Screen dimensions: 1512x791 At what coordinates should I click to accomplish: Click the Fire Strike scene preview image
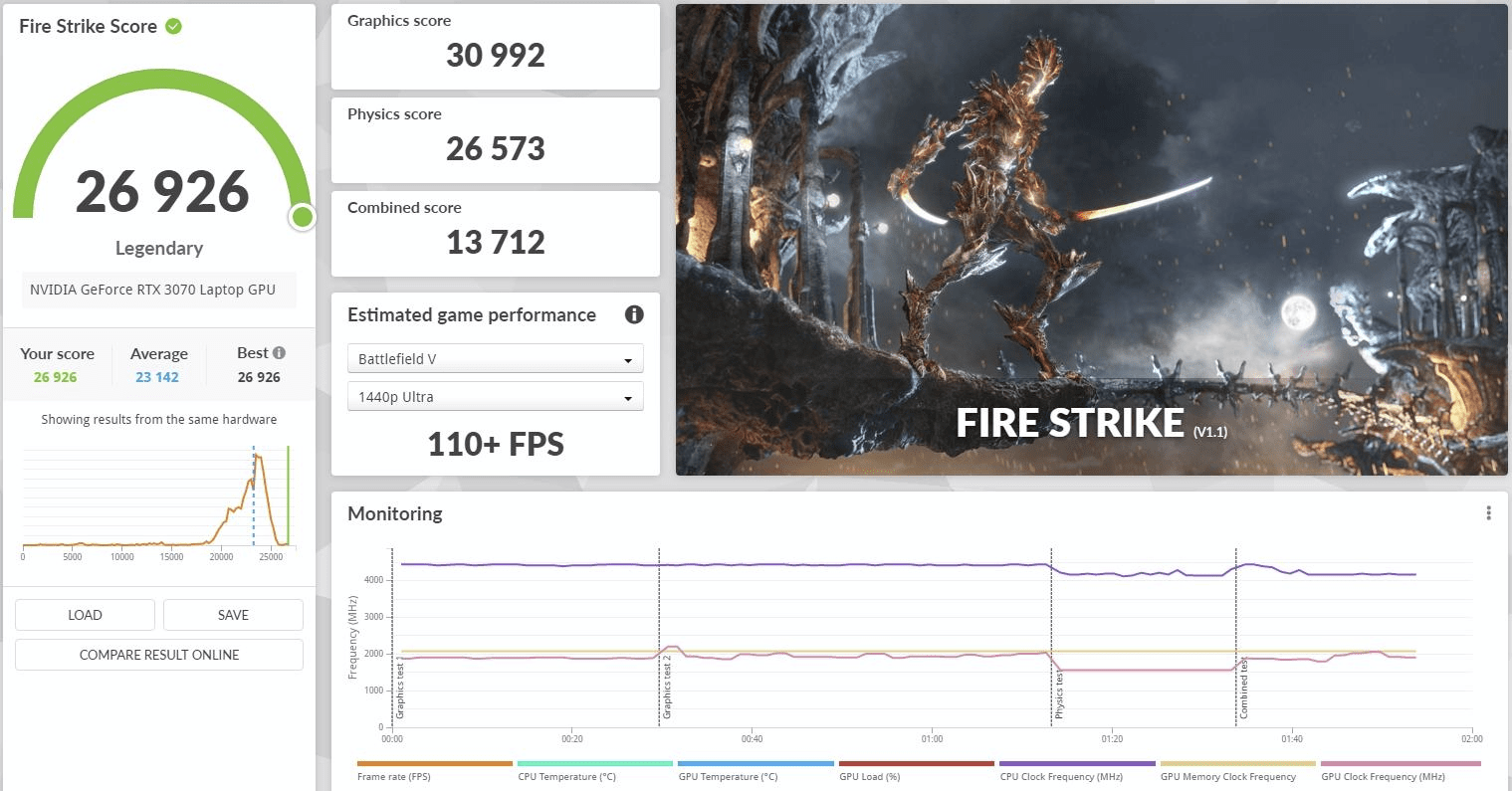(1091, 240)
